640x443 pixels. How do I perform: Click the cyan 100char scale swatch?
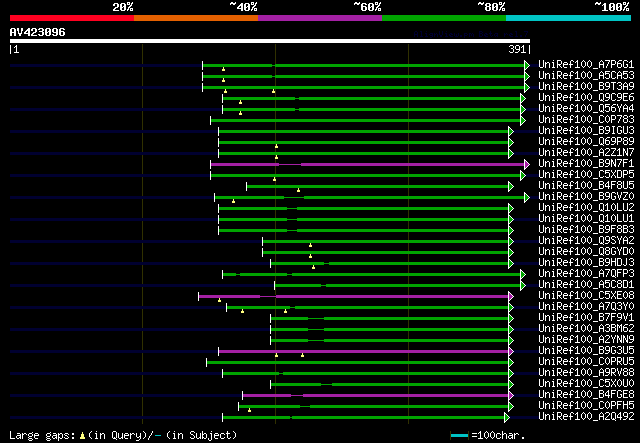click(459, 436)
